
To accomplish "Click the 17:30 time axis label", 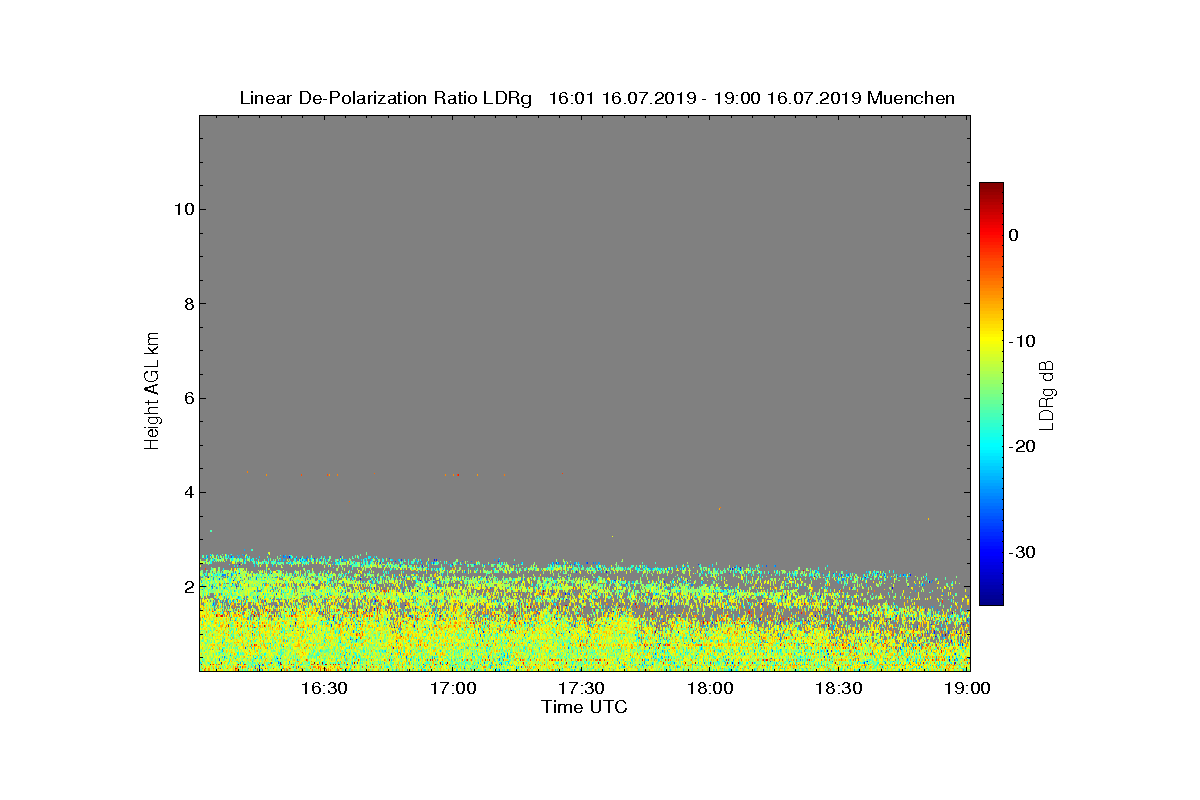I will pos(581,689).
